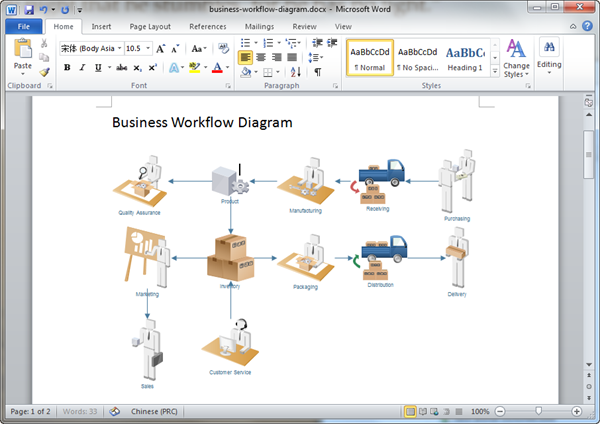This screenshot has height=424, width=600.
Task: Apply the Heading 1 style
Action: (465, 58)
